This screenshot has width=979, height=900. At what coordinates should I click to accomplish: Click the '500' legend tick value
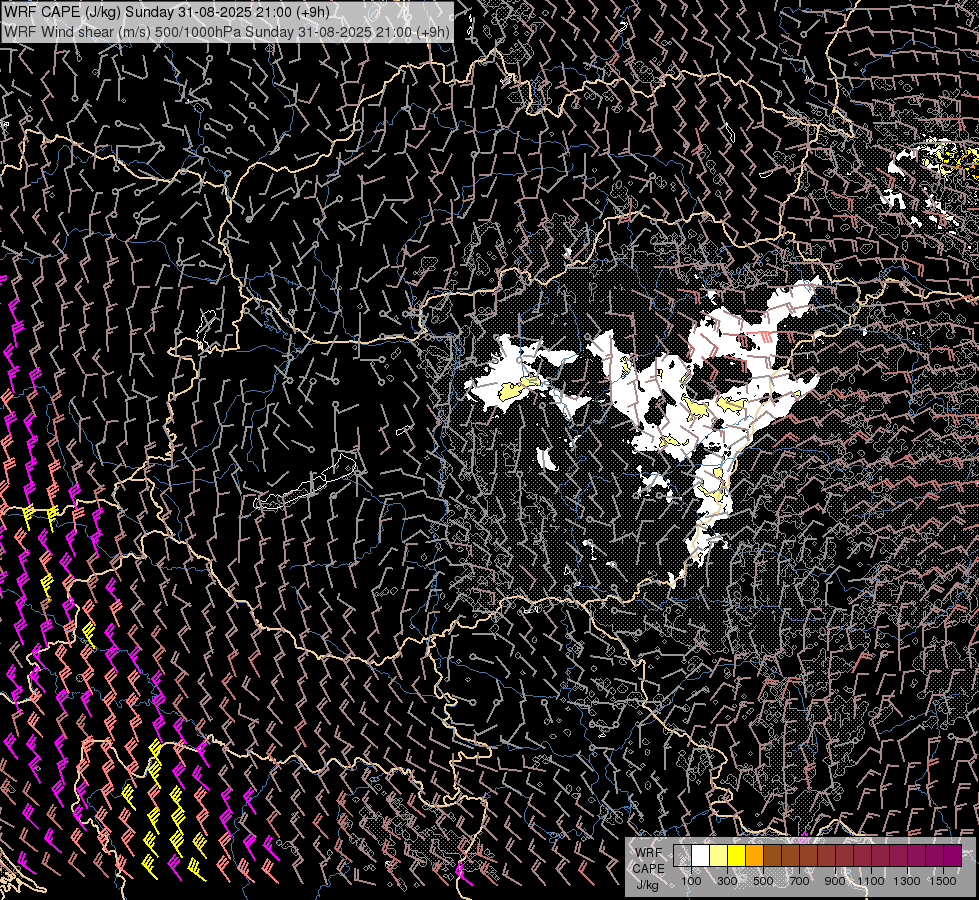pos(763,881)
